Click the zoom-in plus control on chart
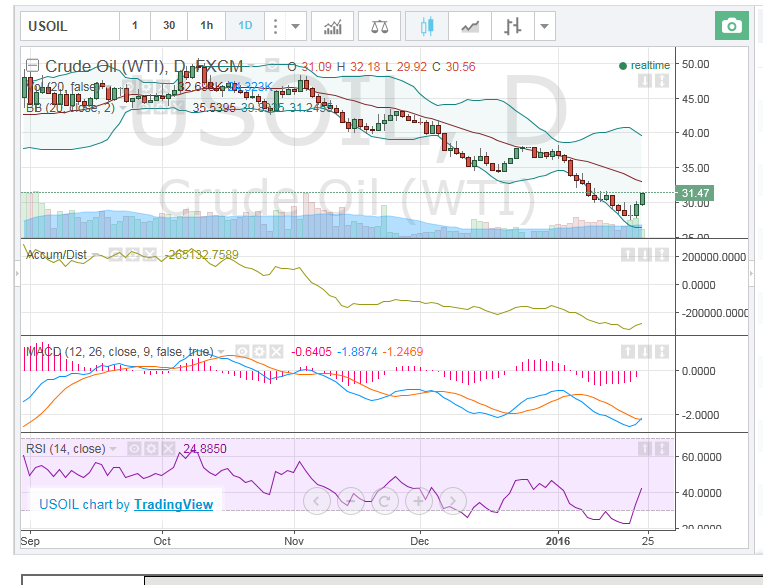Screen dimensions: 763x585 417,498
